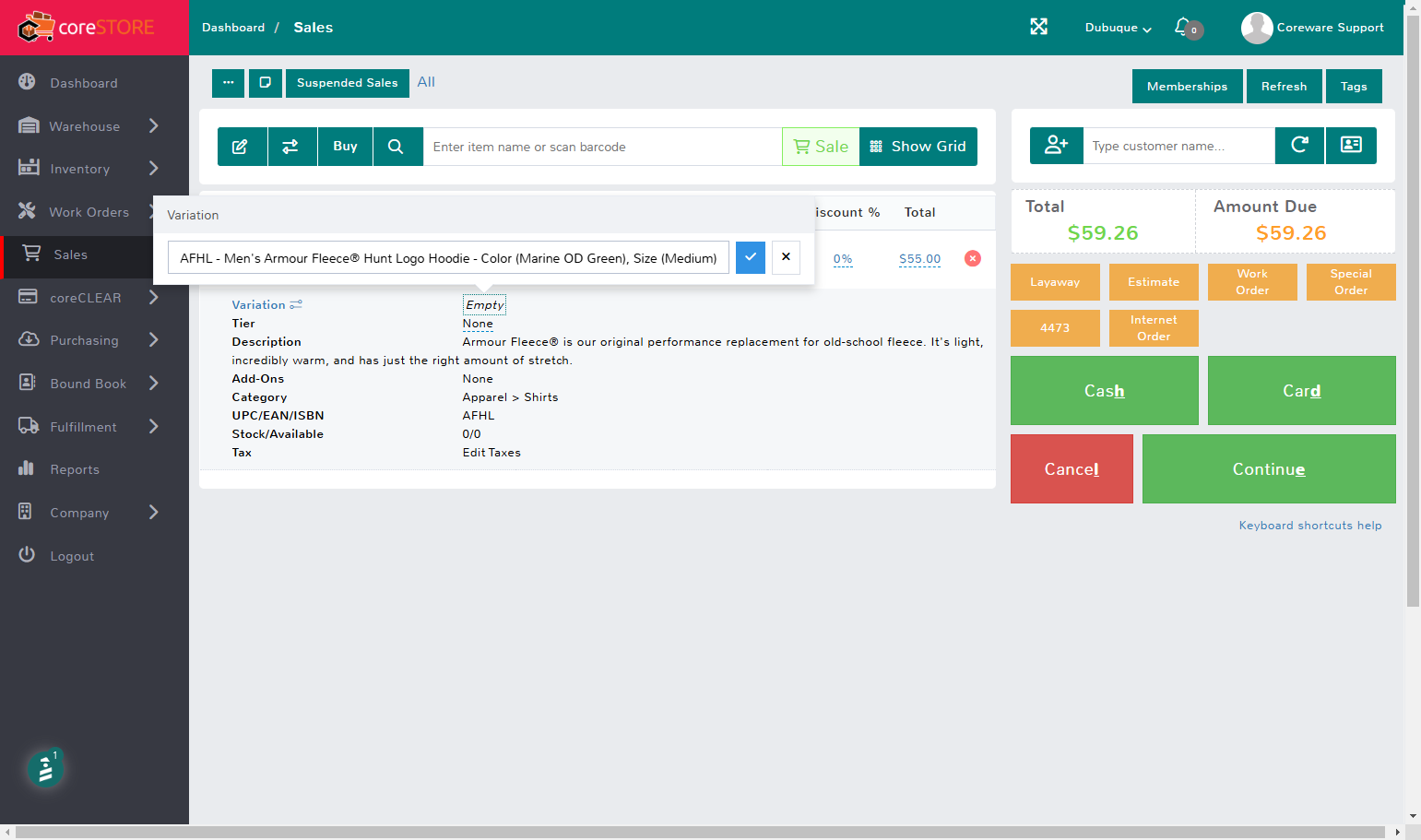Viewport: 1421px width, 840px height.
Task: Click the Show Grid button
Action: click(x=918, y=147)
